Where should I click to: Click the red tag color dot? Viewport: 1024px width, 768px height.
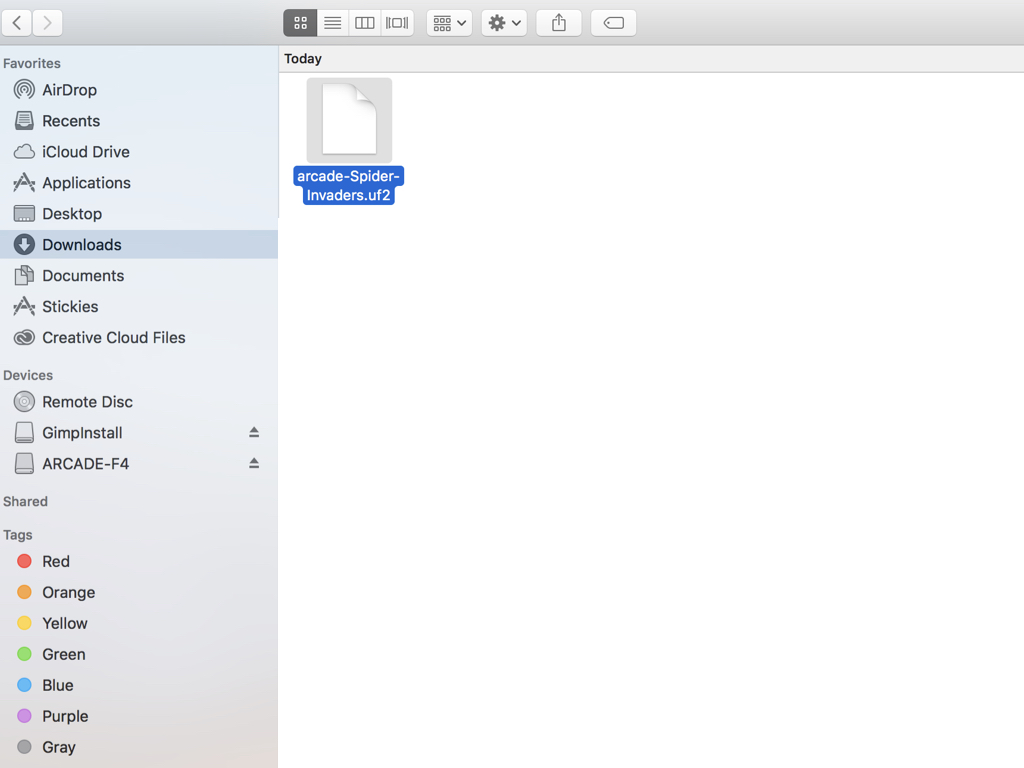24,561
